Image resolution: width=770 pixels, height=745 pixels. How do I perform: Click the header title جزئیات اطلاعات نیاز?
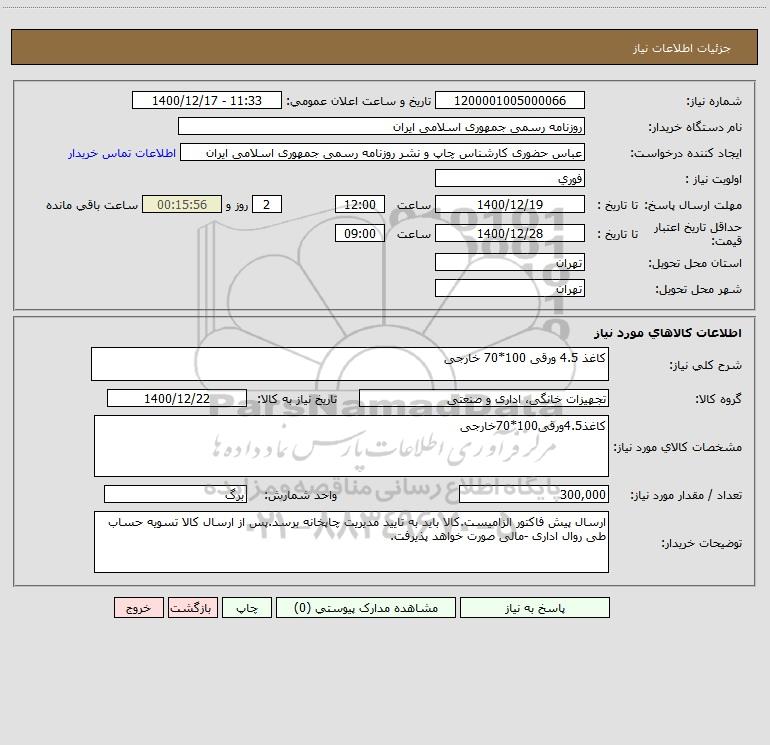pyautogui.click(x=682, y=48)
